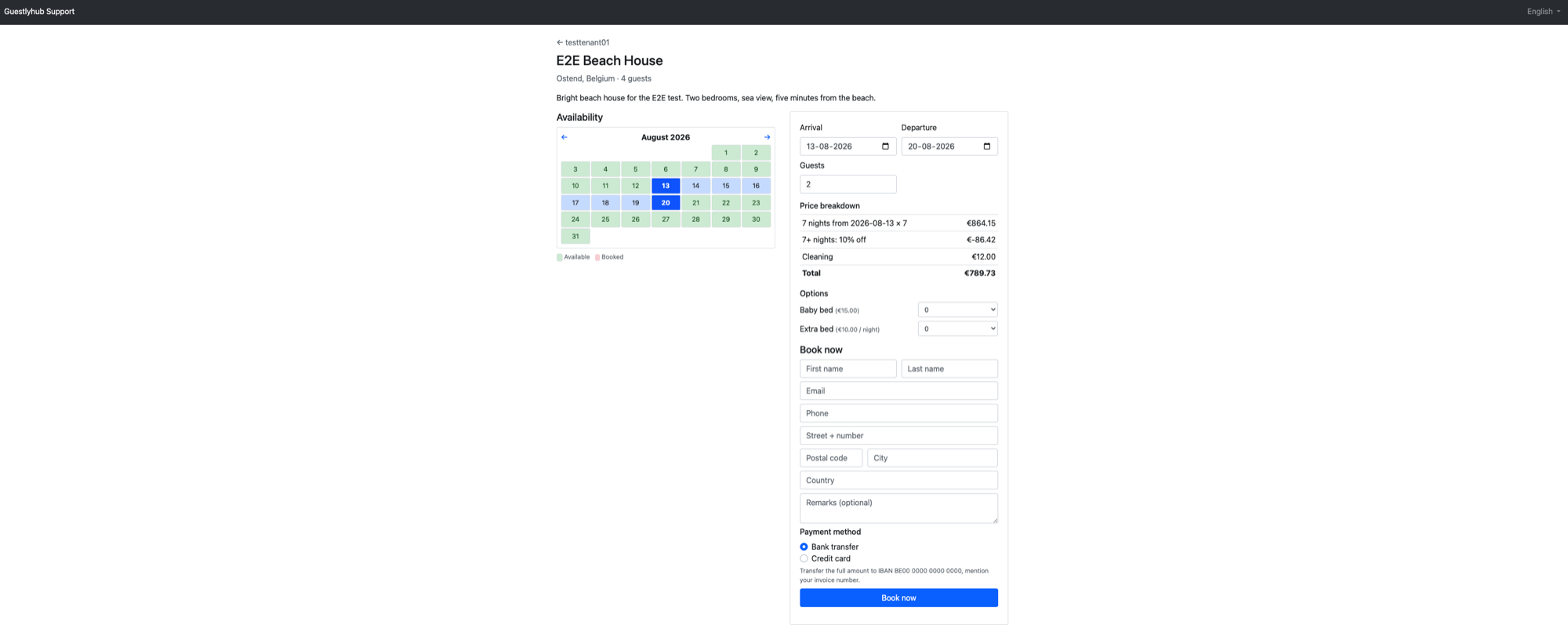Click the Total amount €789.73

pyautogui.click(x=979, y=273)
